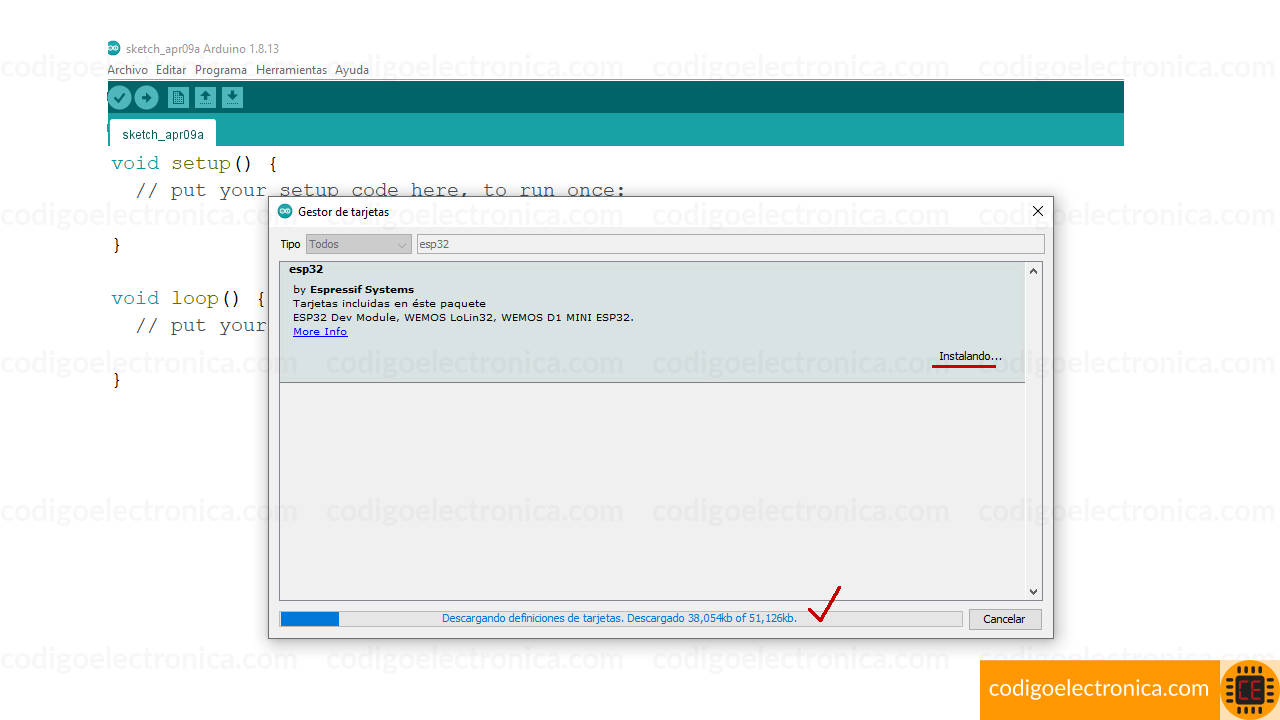Image resolution: width=1280 pixels, height=720 pixels.
Task: Click the Espressif Systems author text
Action: click(362, 289)
